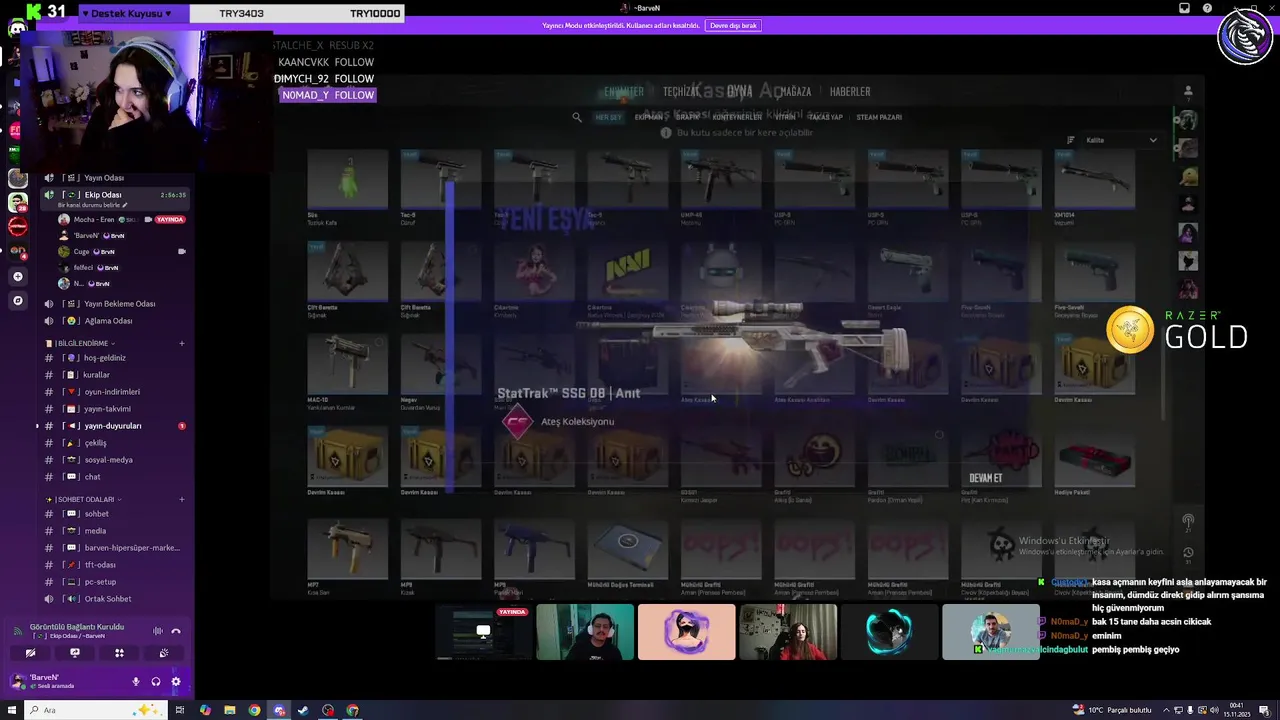
Task: Open Copilot from the taskbar
Action: pos(205,710)
